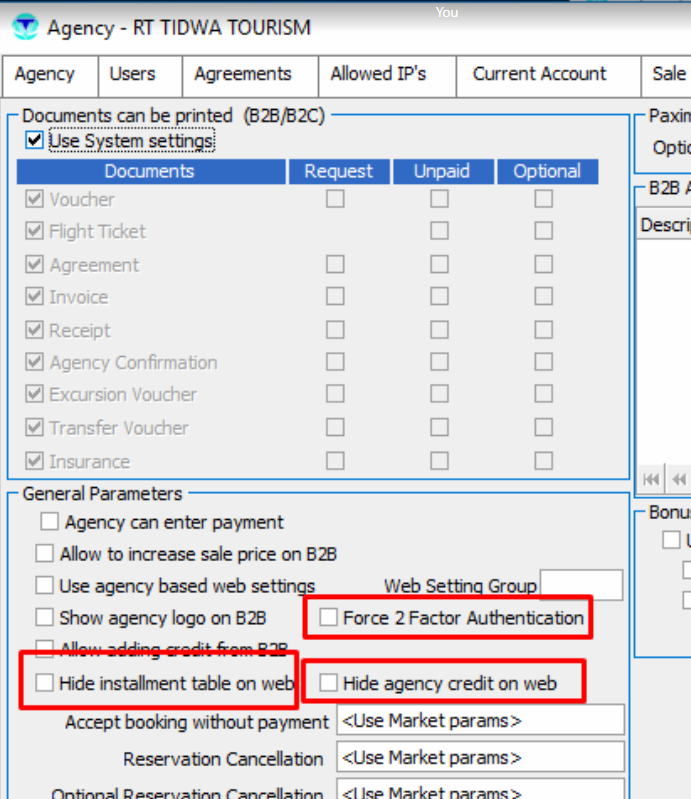691x799 pixels.
Task: Click the Web Setting Group field
Action: 581,586
